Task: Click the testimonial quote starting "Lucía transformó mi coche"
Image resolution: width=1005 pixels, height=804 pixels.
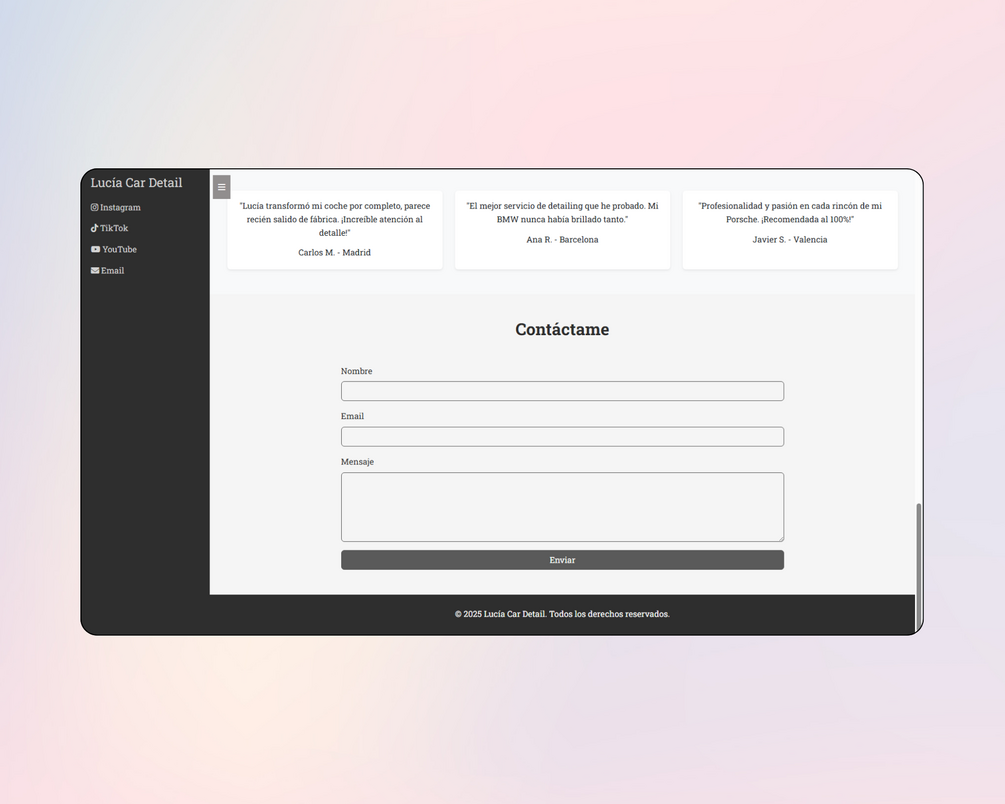Action: tap(335, 219)
